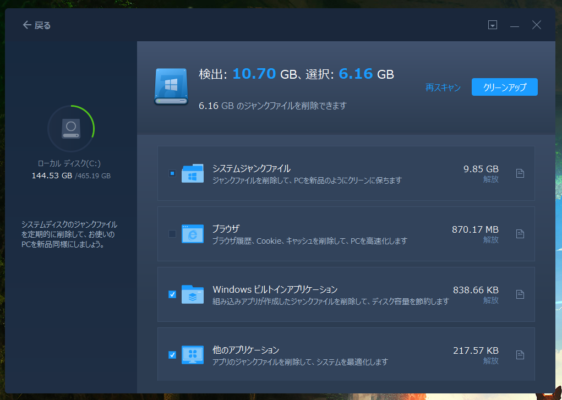Viewport: 562px width, 400px height.
Task: Open details icon for システムジャンクファイル row
Action: coord(520,173)
